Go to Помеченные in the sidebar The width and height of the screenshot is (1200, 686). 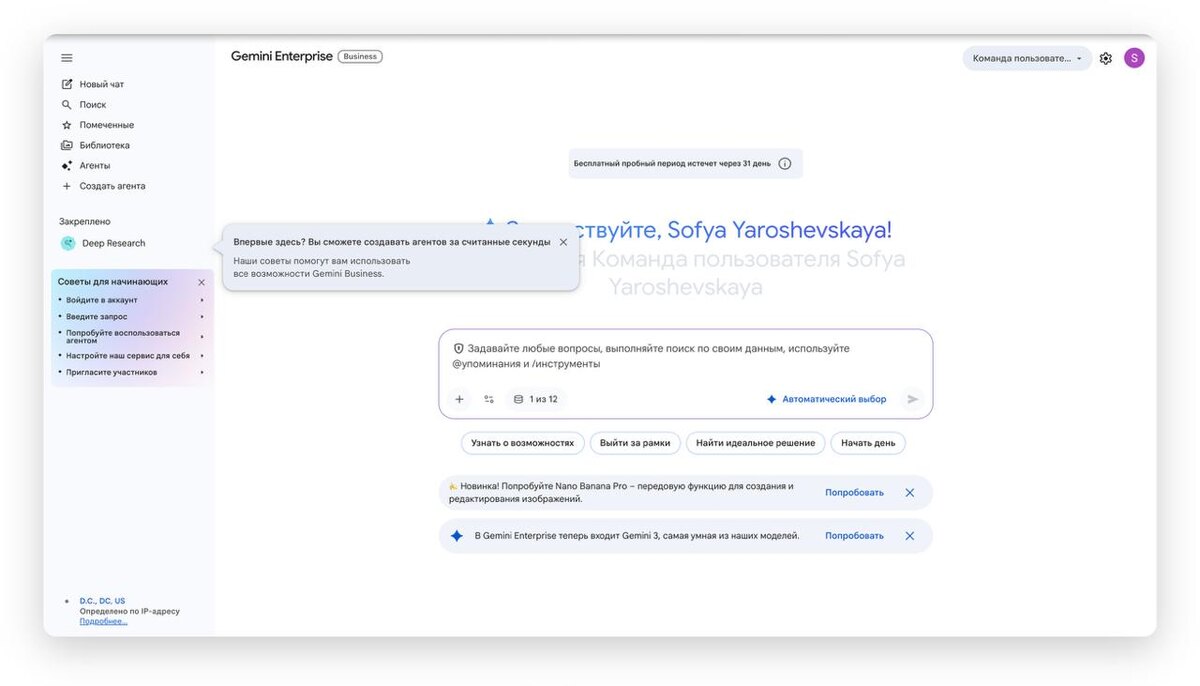(107, 125)
